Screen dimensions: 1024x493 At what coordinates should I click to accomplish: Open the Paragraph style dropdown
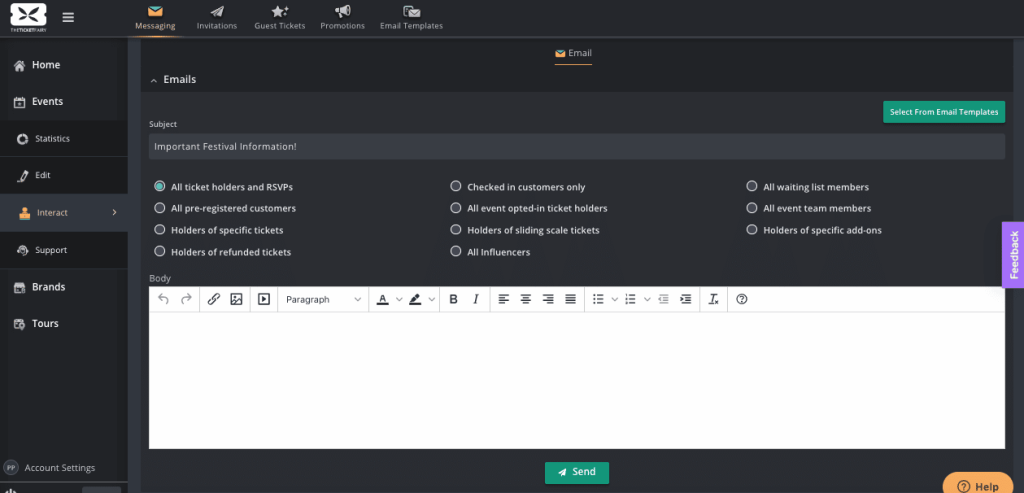point(323,299)
